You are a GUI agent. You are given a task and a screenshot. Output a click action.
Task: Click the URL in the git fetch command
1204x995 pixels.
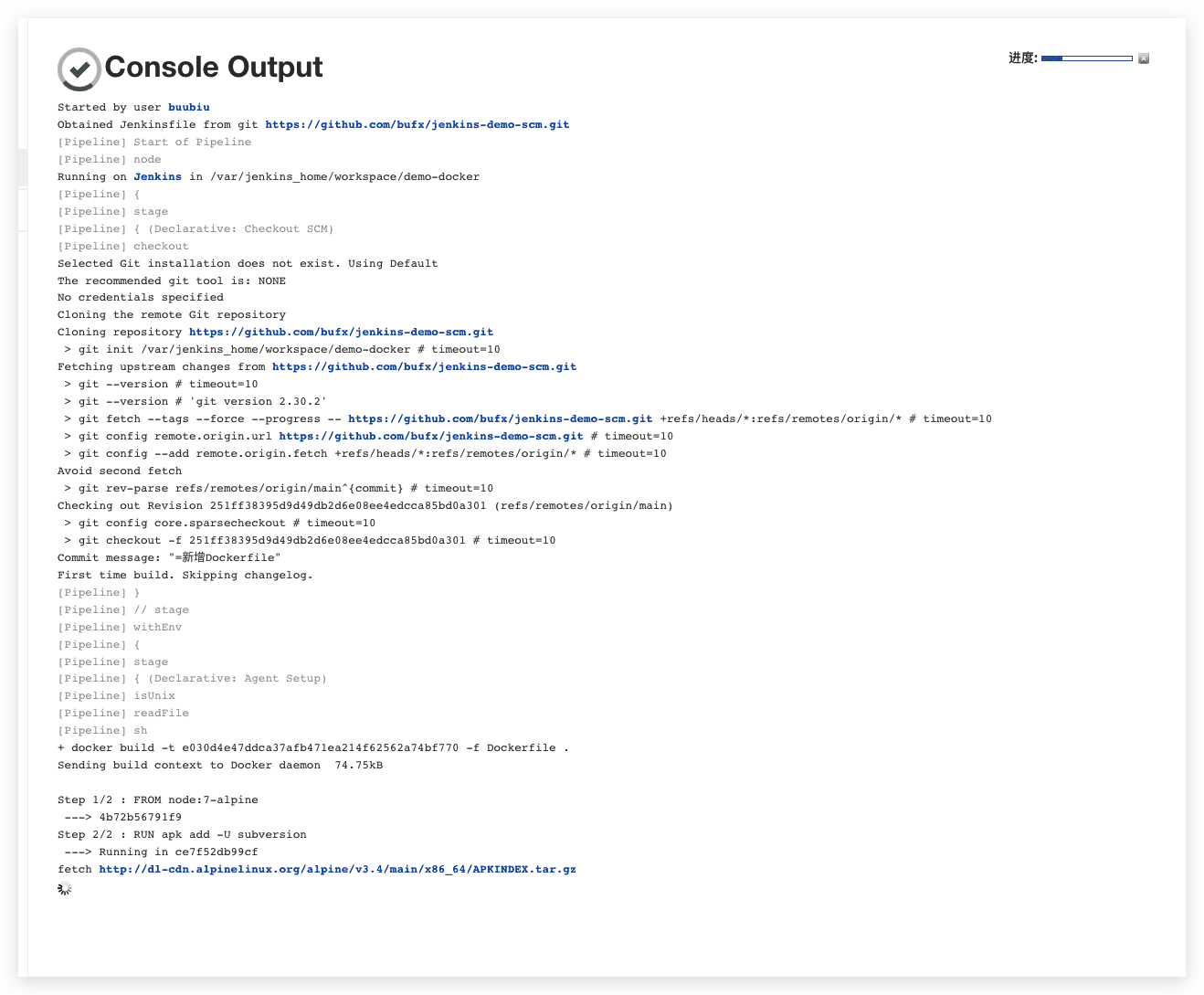click(500, 418)
